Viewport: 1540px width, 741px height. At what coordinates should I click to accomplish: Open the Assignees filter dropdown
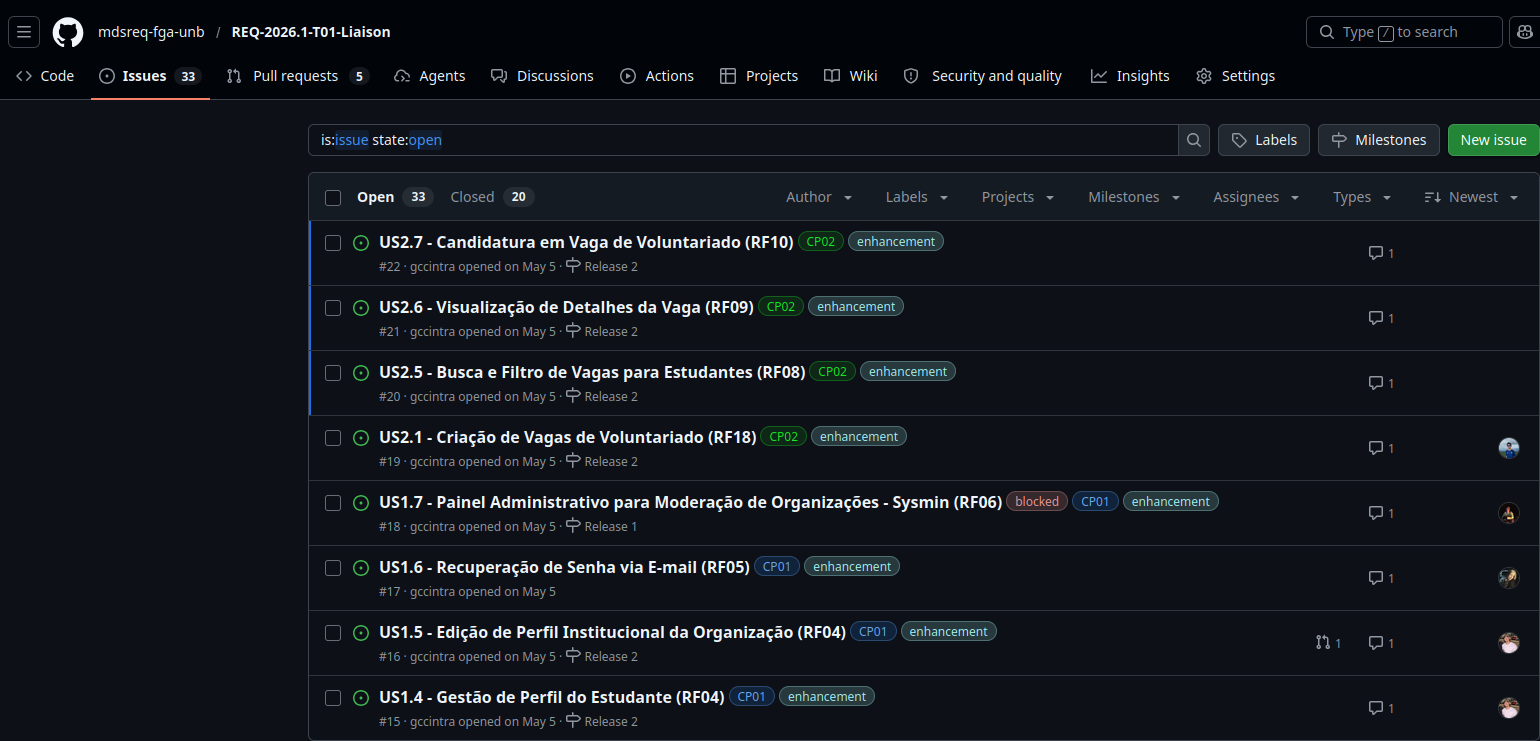(1256, 197)
